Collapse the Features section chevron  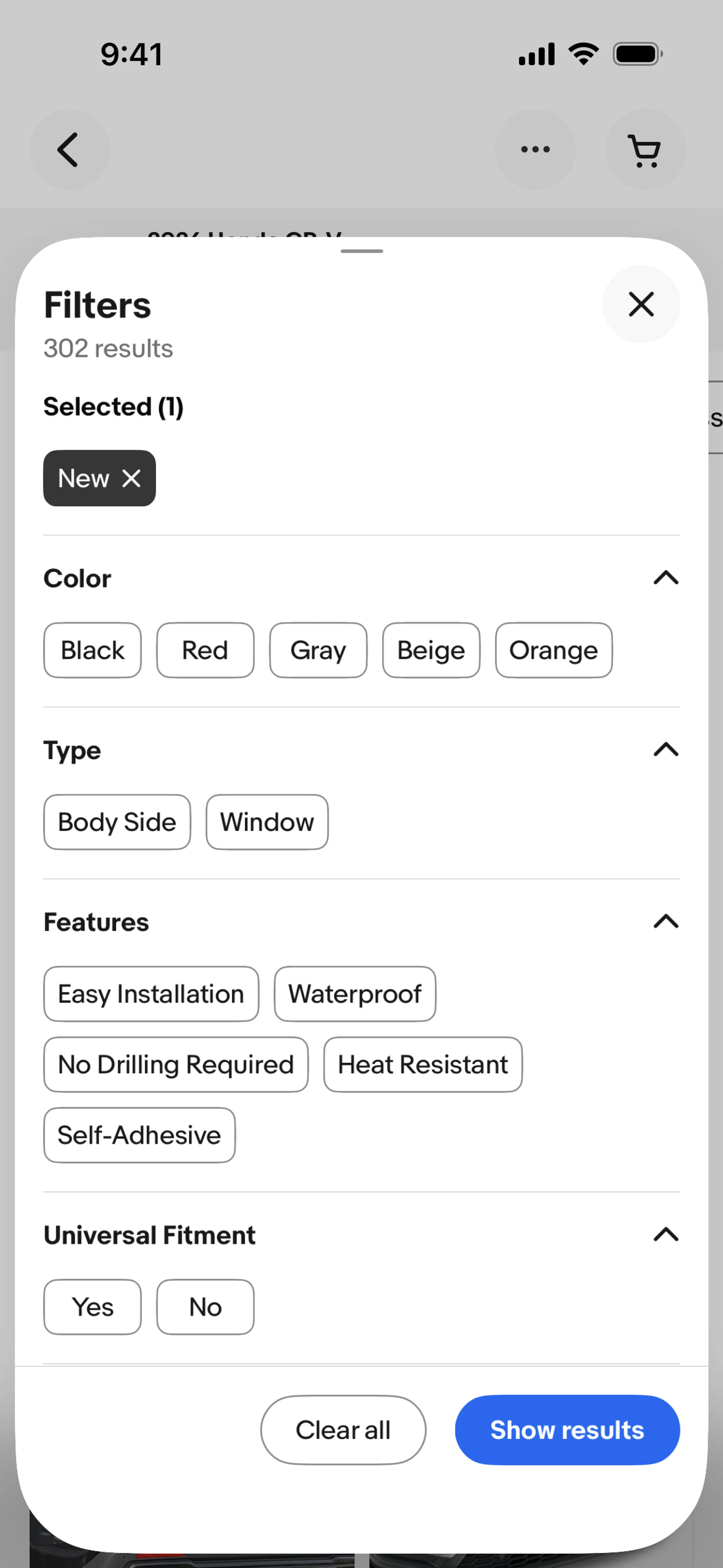tap(666, 922)
